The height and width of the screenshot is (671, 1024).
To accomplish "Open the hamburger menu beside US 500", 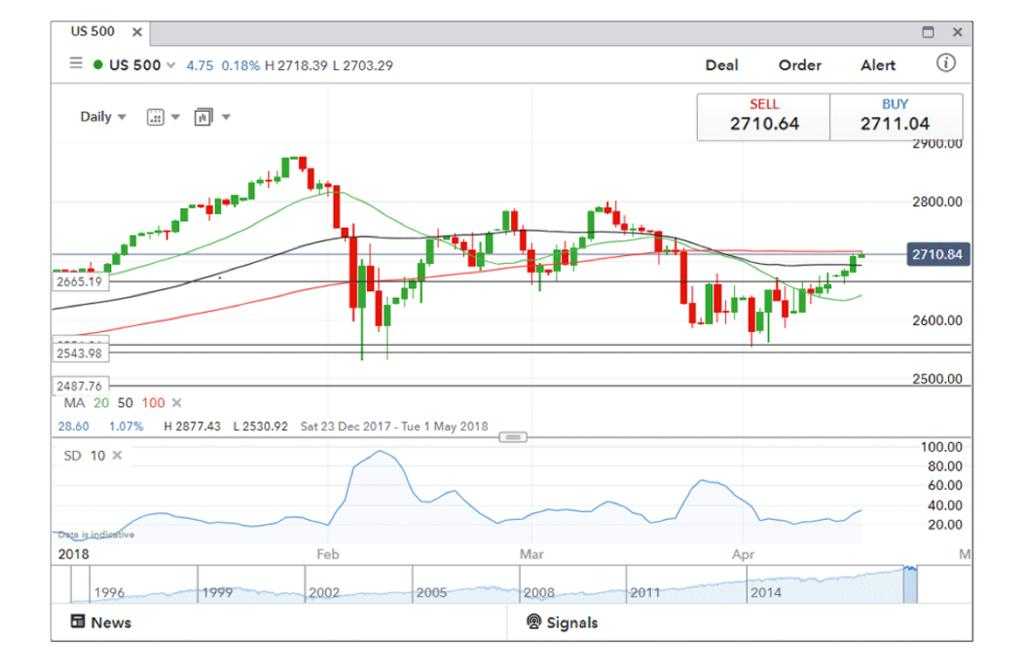I will [x=76, y=64].
